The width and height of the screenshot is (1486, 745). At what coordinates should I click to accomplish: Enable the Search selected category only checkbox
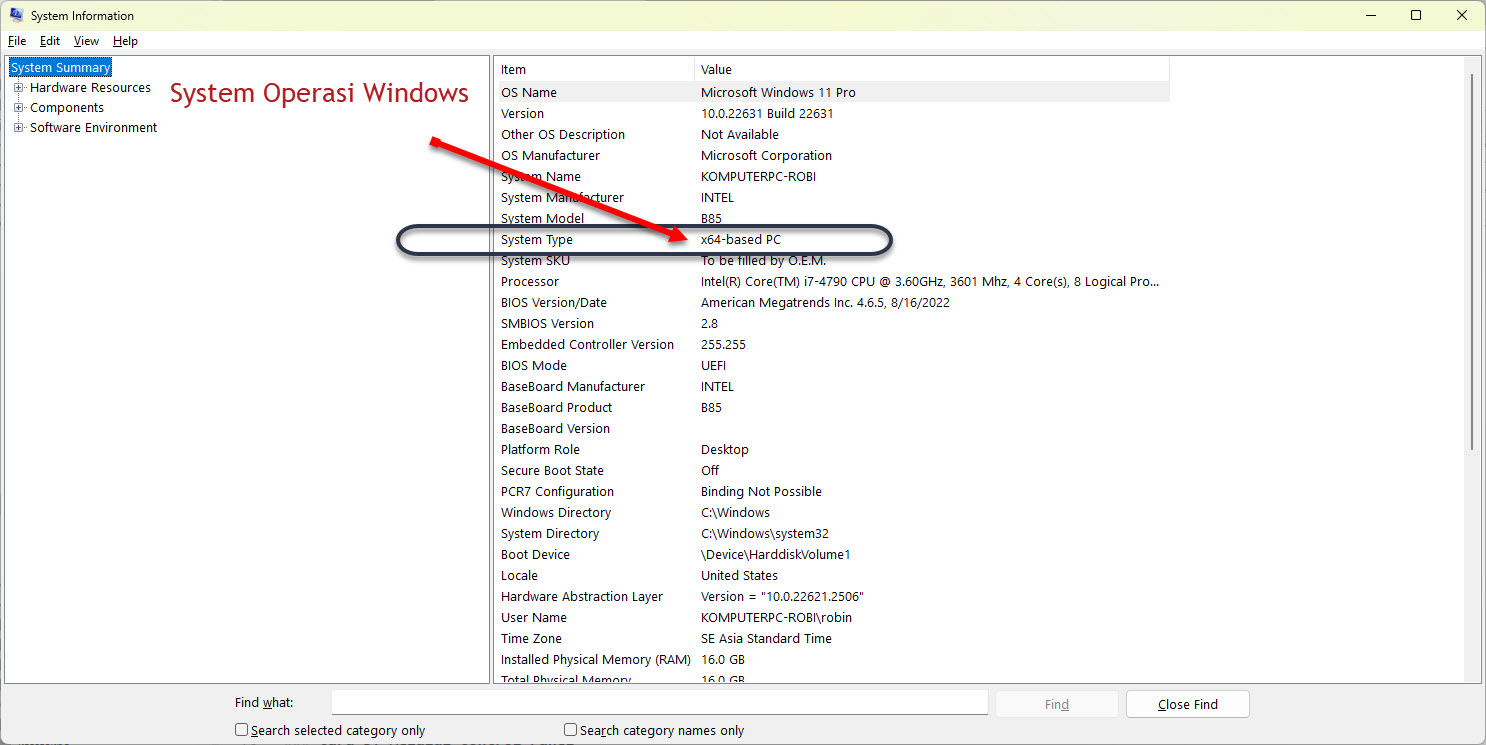point(240,730)
